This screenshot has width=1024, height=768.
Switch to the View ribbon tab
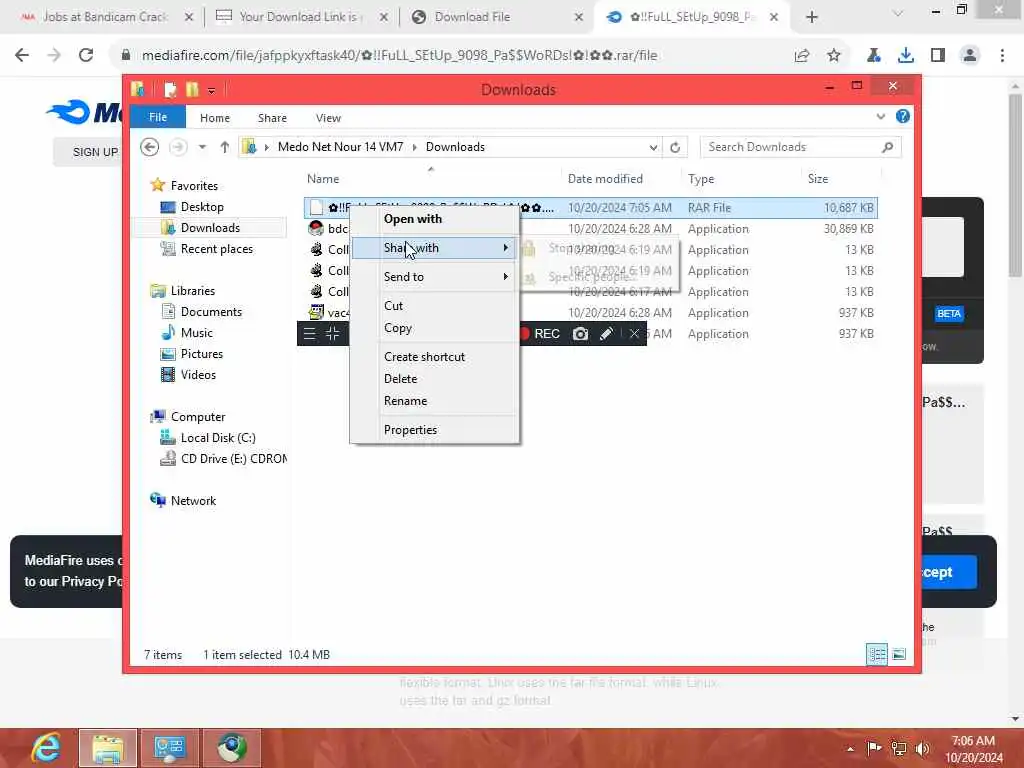tap(328, 118)
